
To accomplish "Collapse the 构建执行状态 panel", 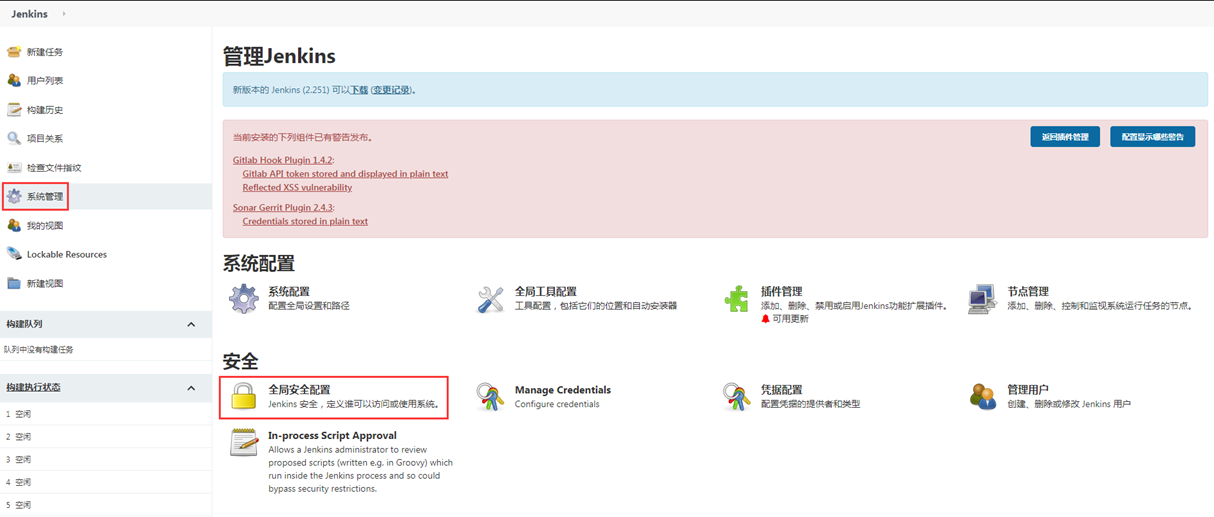I will tap(192, 387).
